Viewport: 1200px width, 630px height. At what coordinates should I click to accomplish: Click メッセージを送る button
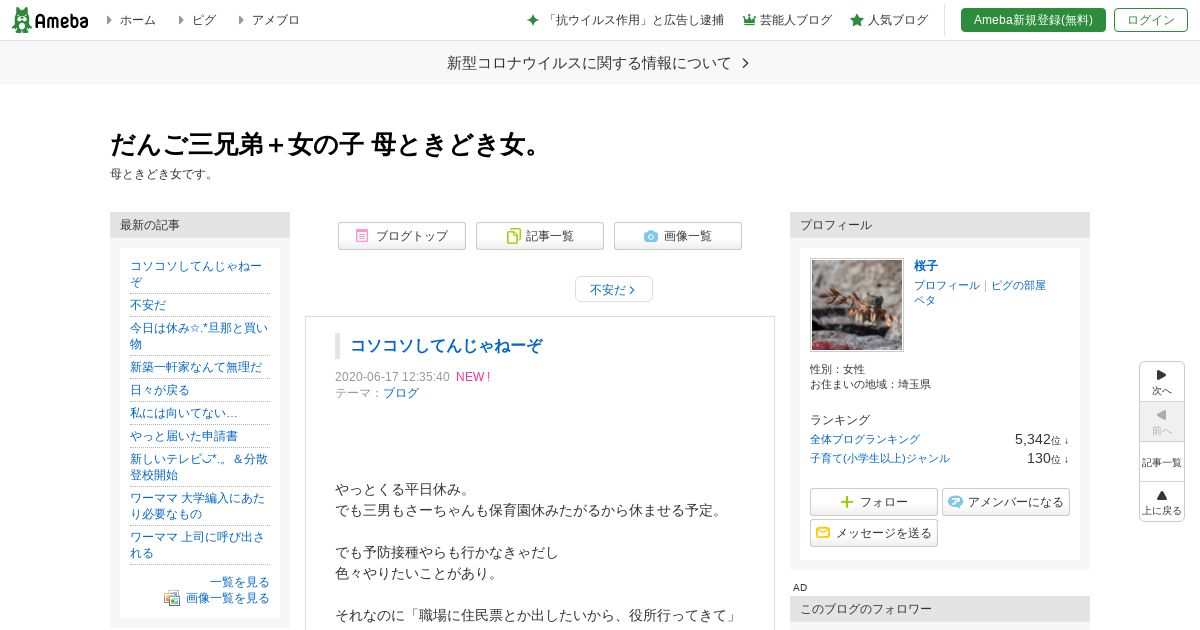coord(874,533)
